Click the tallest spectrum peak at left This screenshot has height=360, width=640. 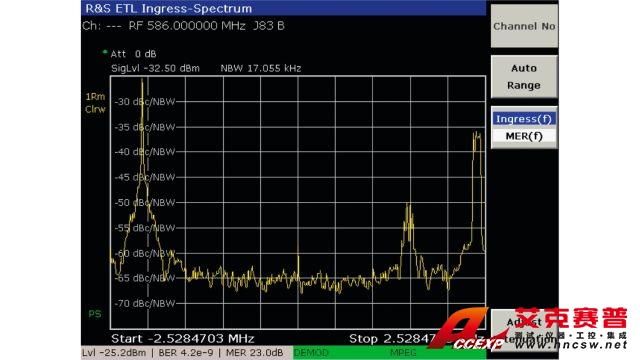[x=142, y=82]
